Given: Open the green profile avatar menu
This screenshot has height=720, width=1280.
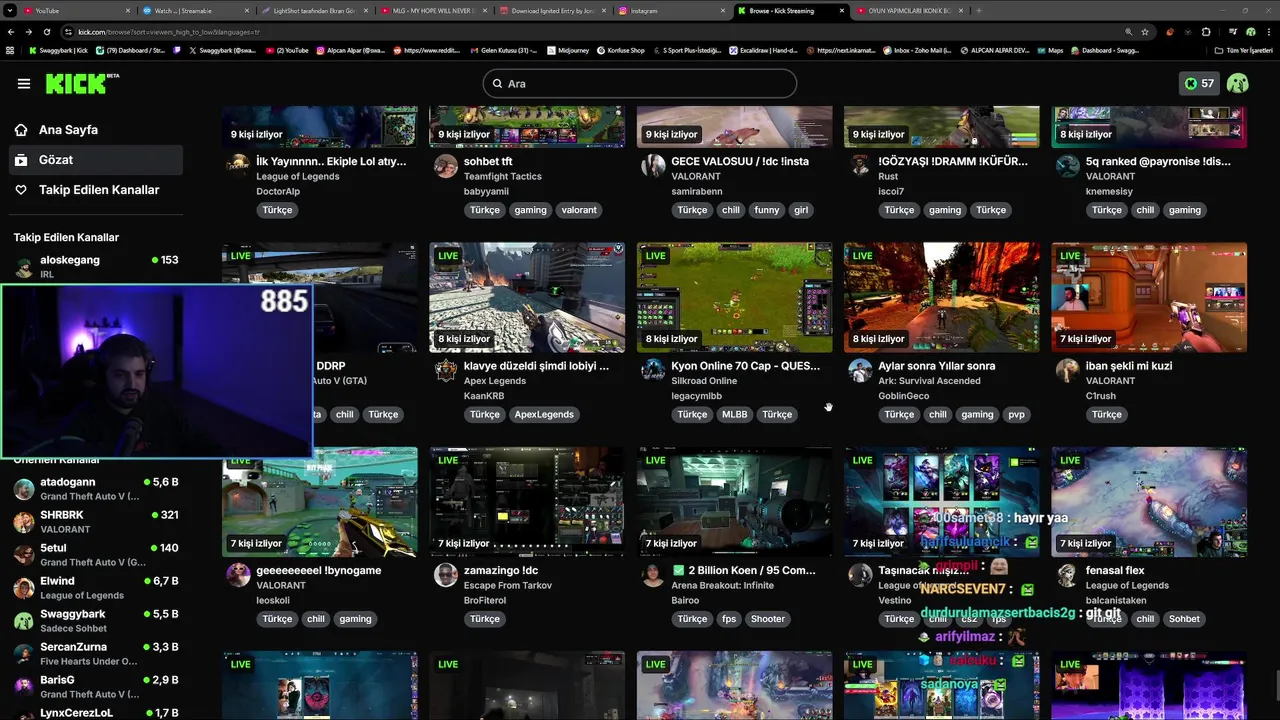Looking at the screenshot, I should [1238, 84].
